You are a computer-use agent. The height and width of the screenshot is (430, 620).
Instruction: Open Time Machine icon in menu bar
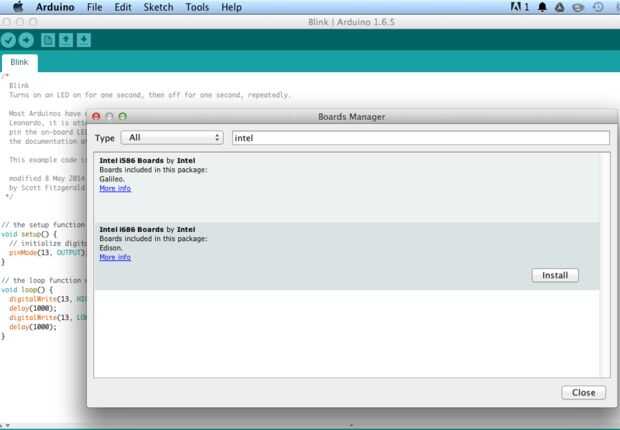598,7
